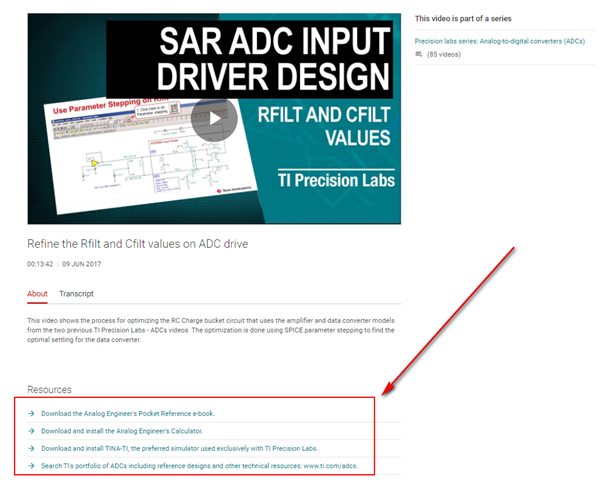Click the '(85 videos)' count text
The width and height of the screenshot is (610, 480).
[444, 54]
